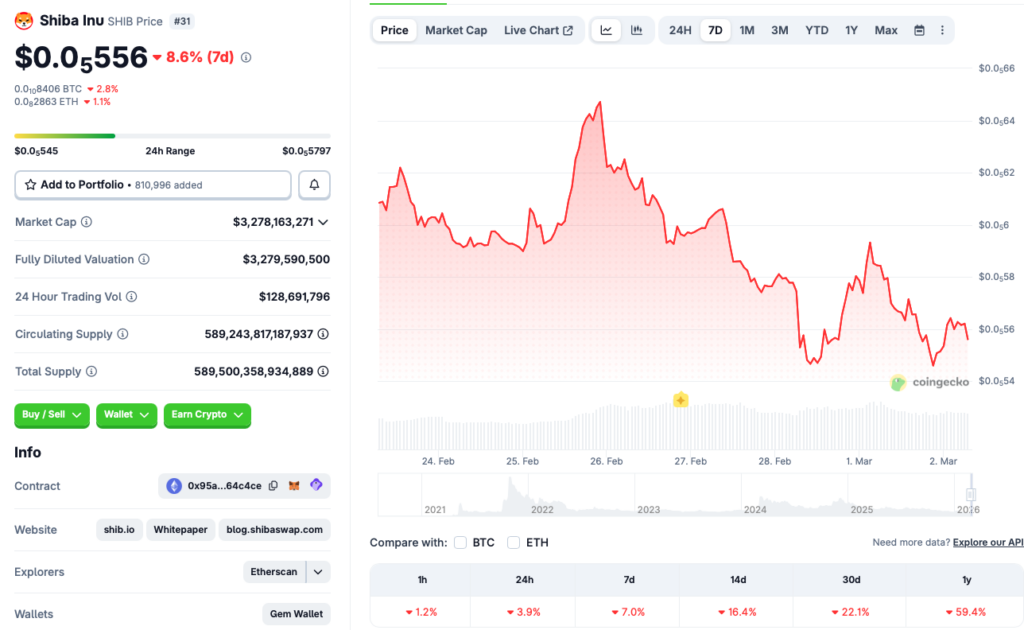This screenshot has height=630, width=1024.
Task: Select the 1M timeframe
Action: [x=747, y=30]
